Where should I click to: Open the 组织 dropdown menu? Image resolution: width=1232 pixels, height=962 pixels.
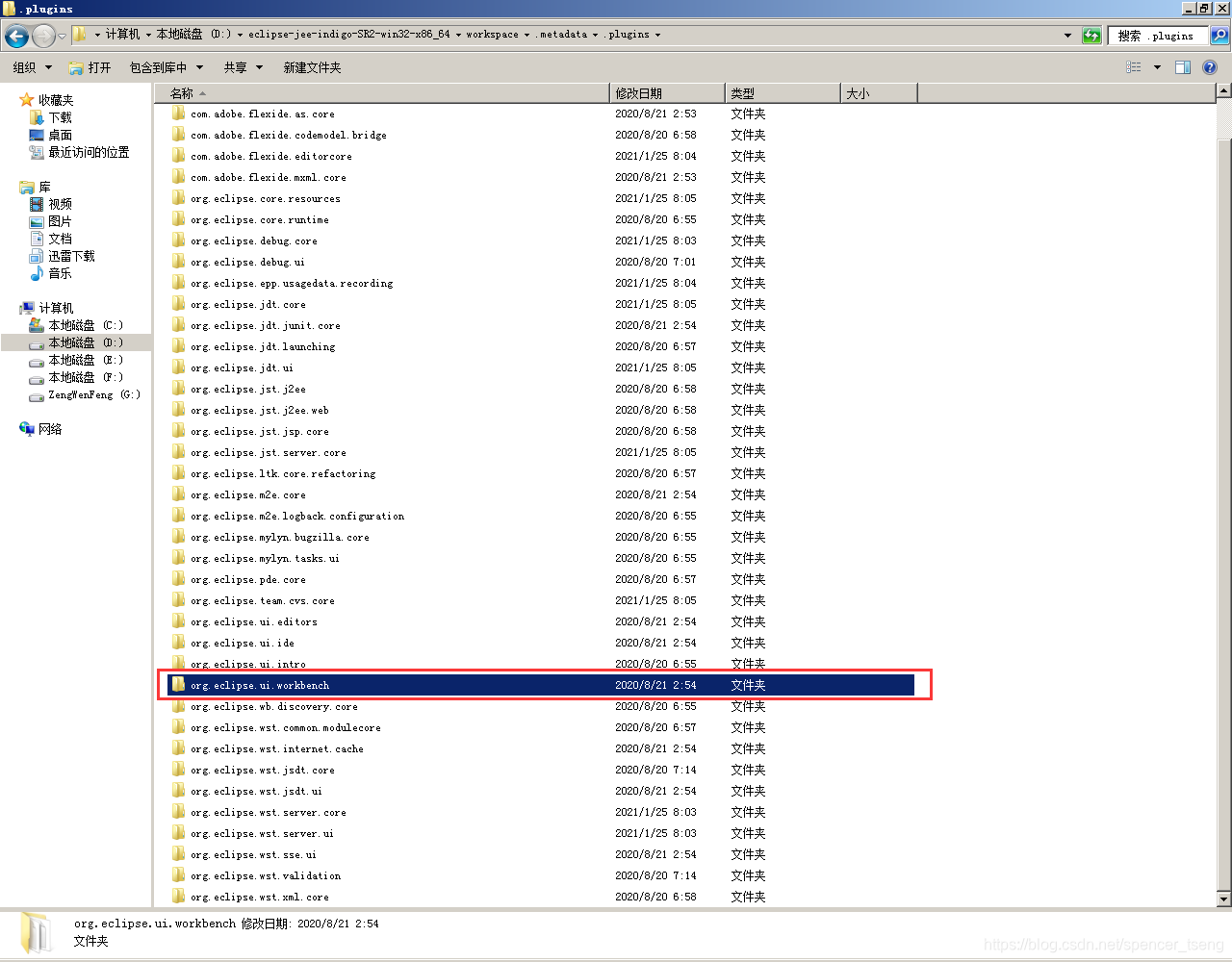click(x=31, y=67)
